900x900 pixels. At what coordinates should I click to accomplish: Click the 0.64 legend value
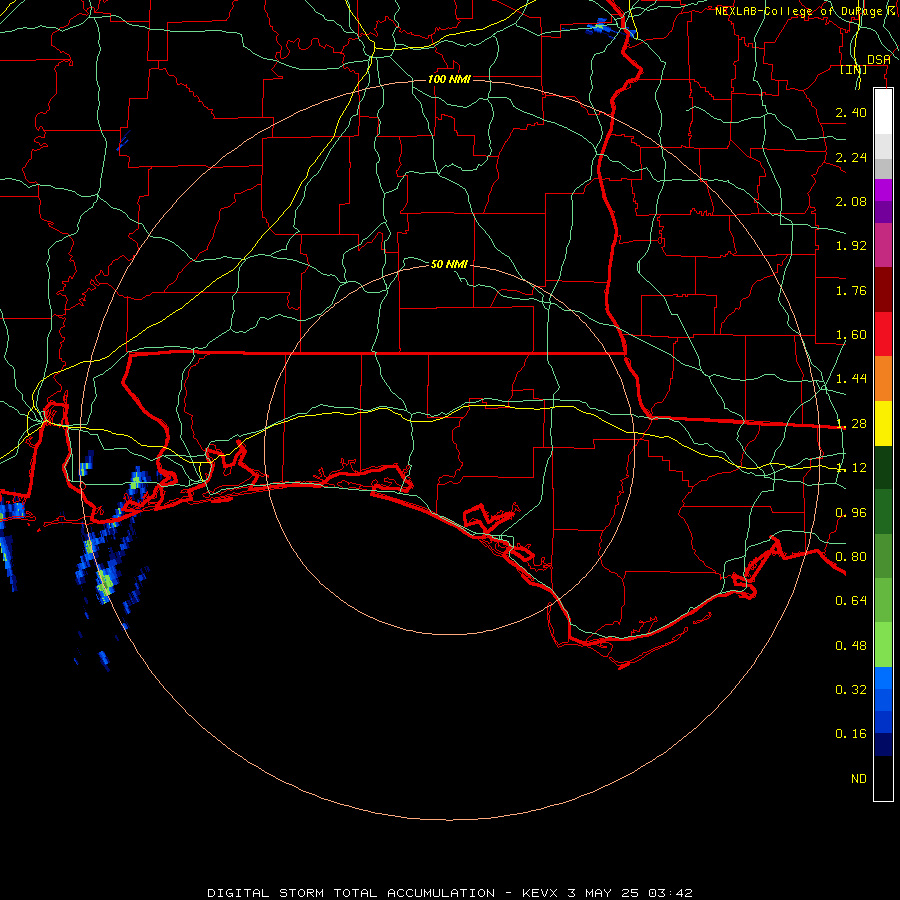[x=851, y=601]
